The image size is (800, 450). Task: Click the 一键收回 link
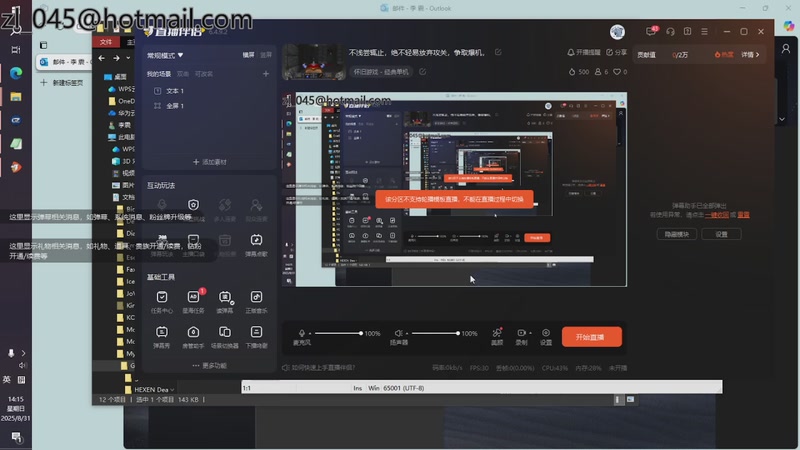tap(716, 215)
